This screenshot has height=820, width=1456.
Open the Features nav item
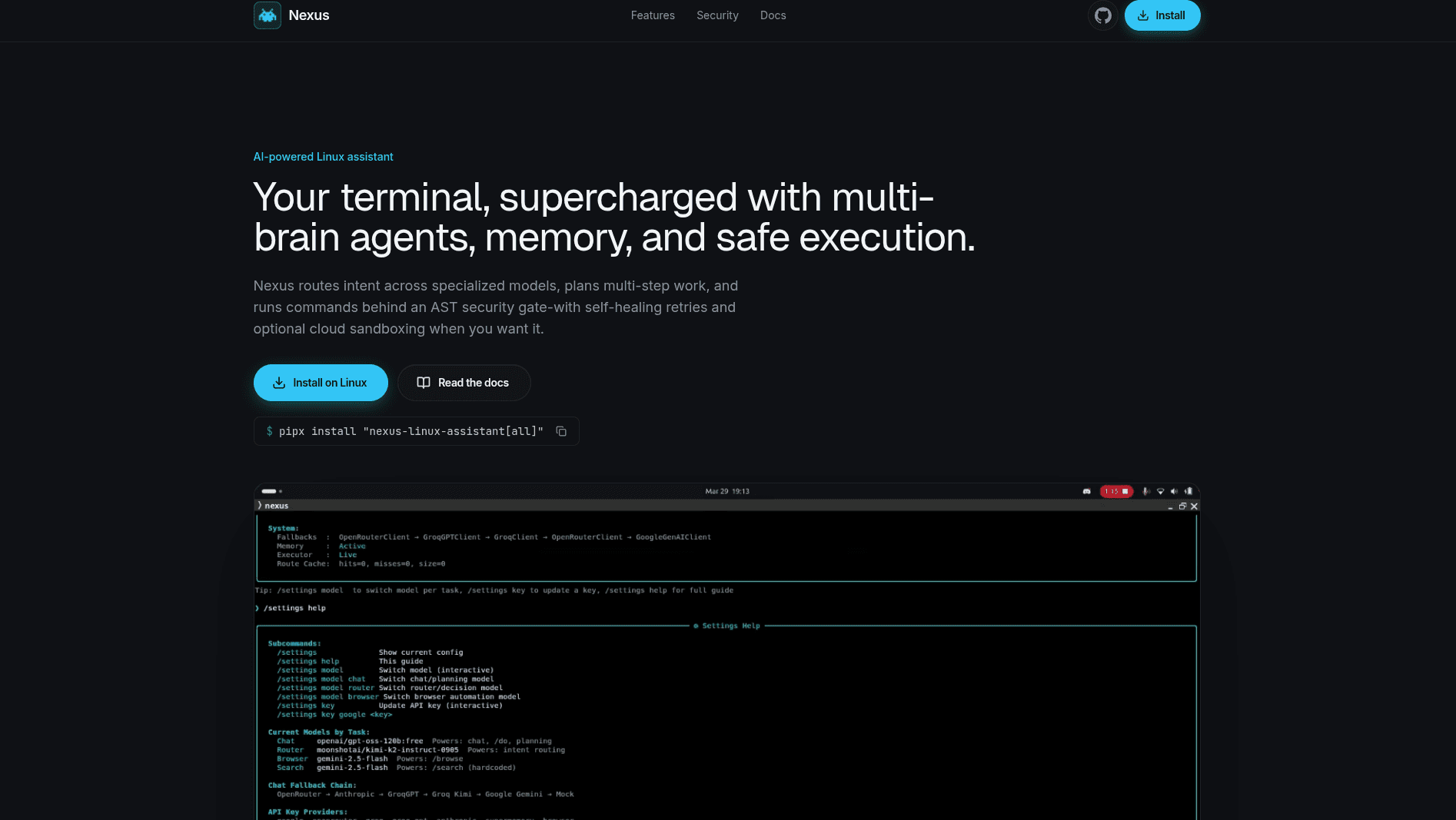[x=653, y=15]
